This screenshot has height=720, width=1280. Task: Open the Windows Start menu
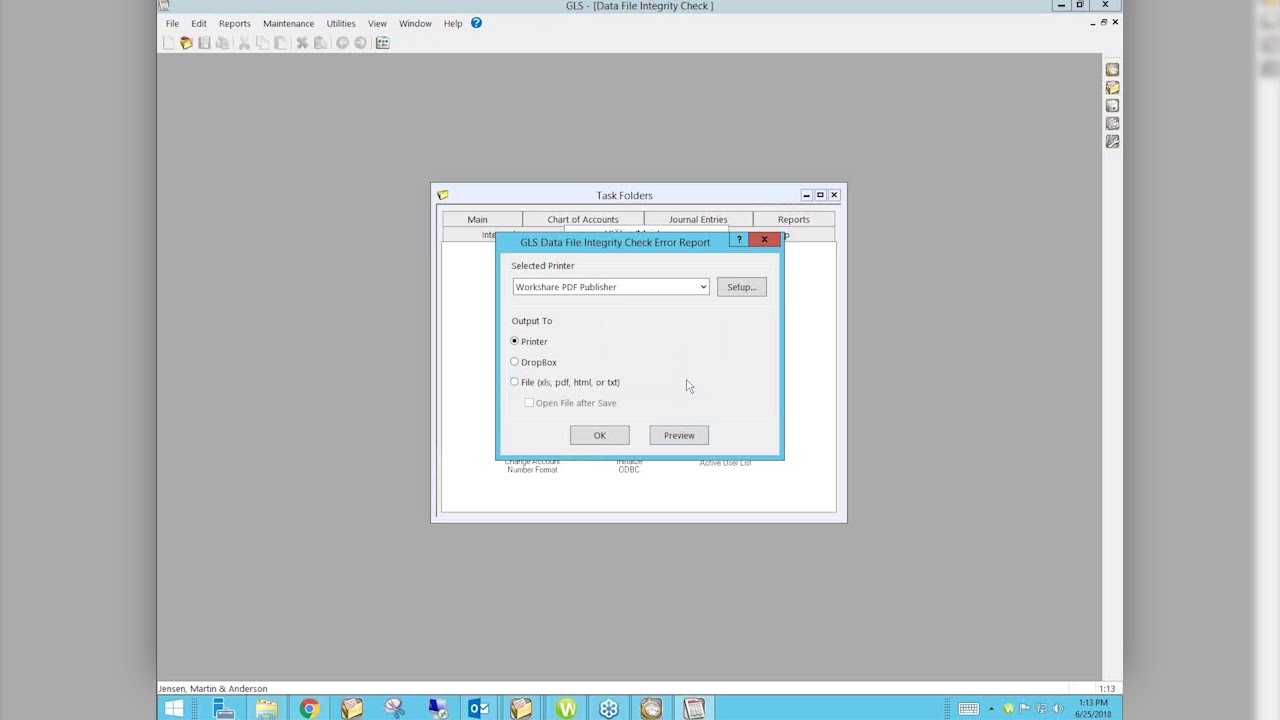(174, 709)
